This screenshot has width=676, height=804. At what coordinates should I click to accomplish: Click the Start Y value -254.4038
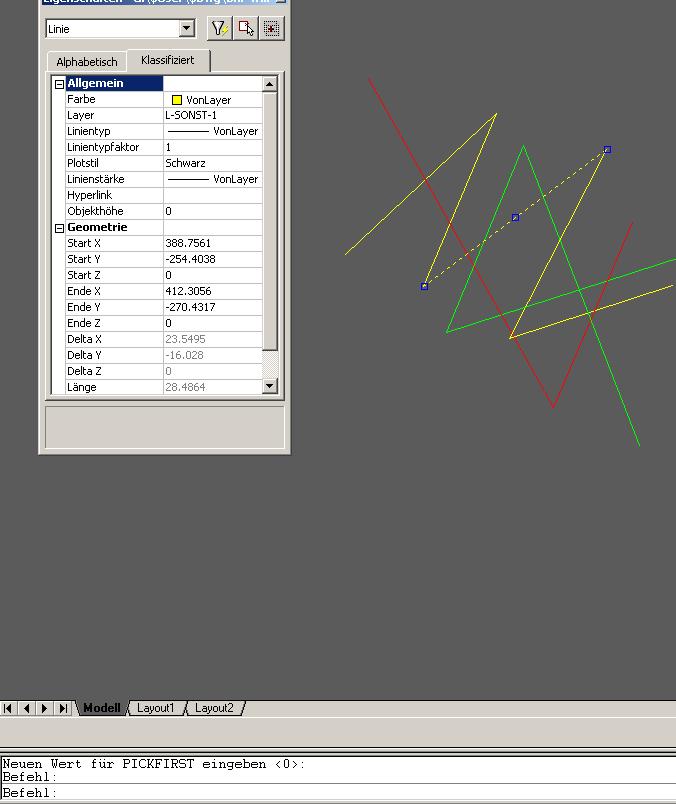[x=212, y=259]
